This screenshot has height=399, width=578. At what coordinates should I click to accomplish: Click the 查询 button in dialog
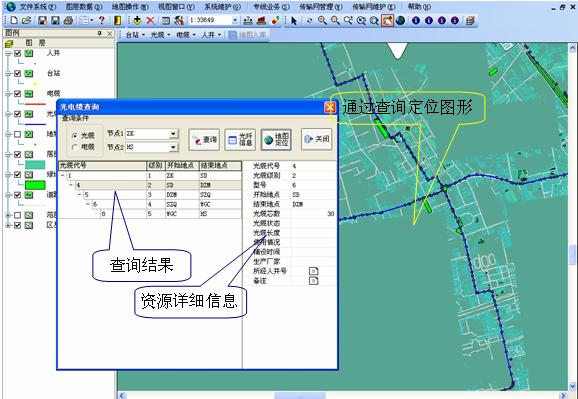(x=204, y=139)
